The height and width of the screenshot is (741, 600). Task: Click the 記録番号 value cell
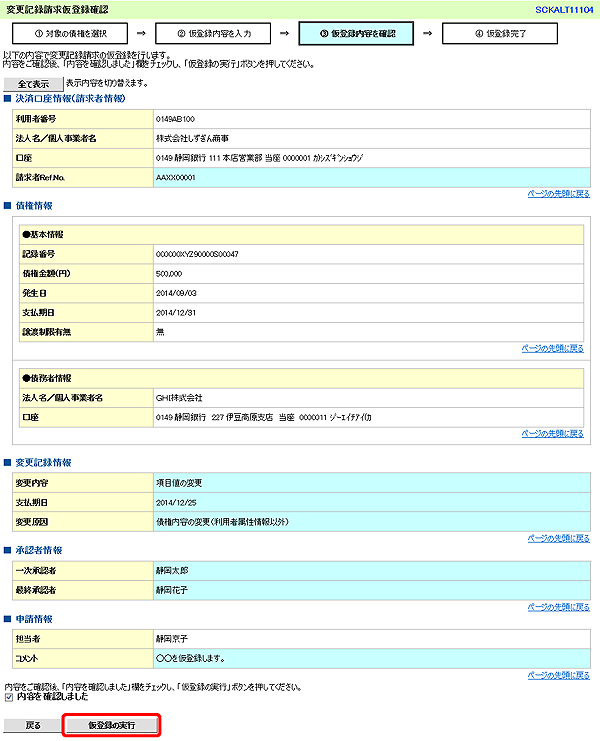(x=368, y=254)
